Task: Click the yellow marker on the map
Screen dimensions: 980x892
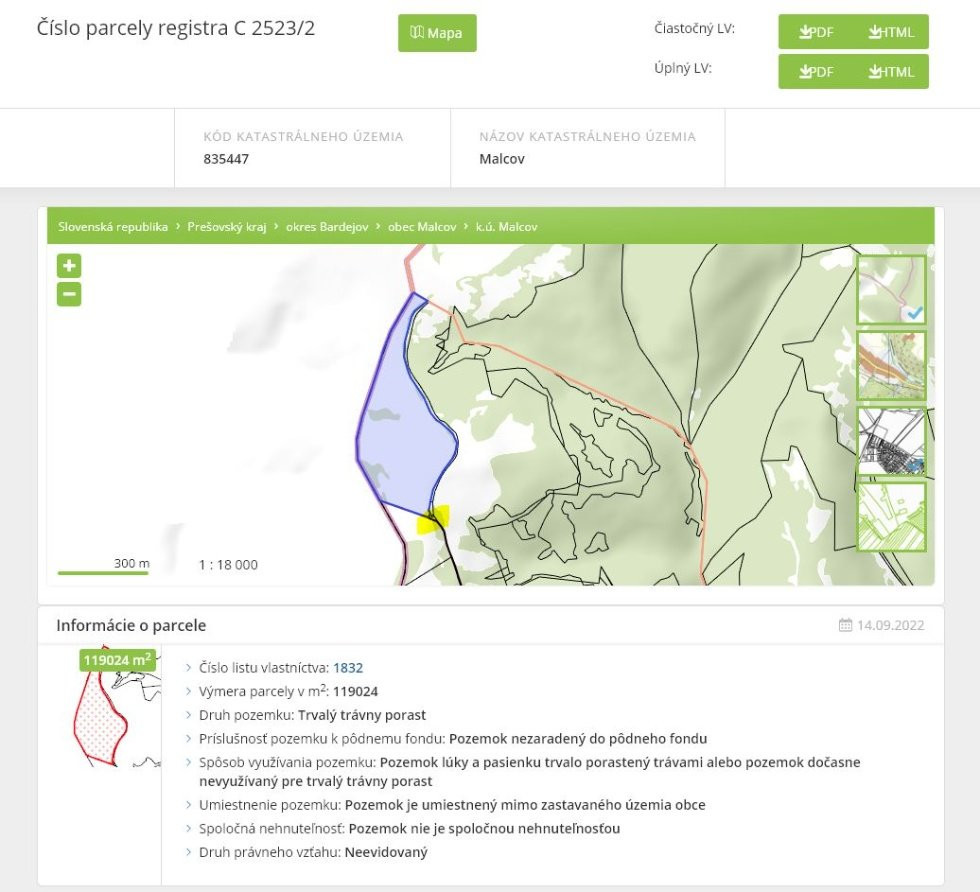Action: pos(434,519)
